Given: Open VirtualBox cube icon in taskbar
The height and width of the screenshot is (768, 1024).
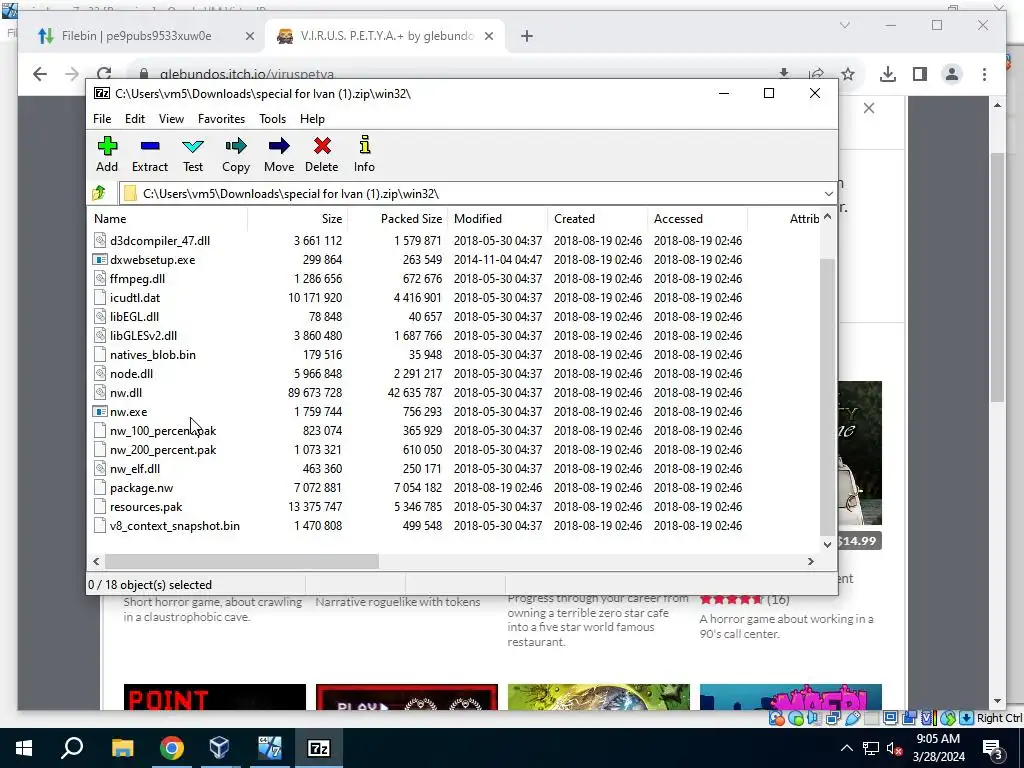Looking at the screenshot, I should 219,748.
